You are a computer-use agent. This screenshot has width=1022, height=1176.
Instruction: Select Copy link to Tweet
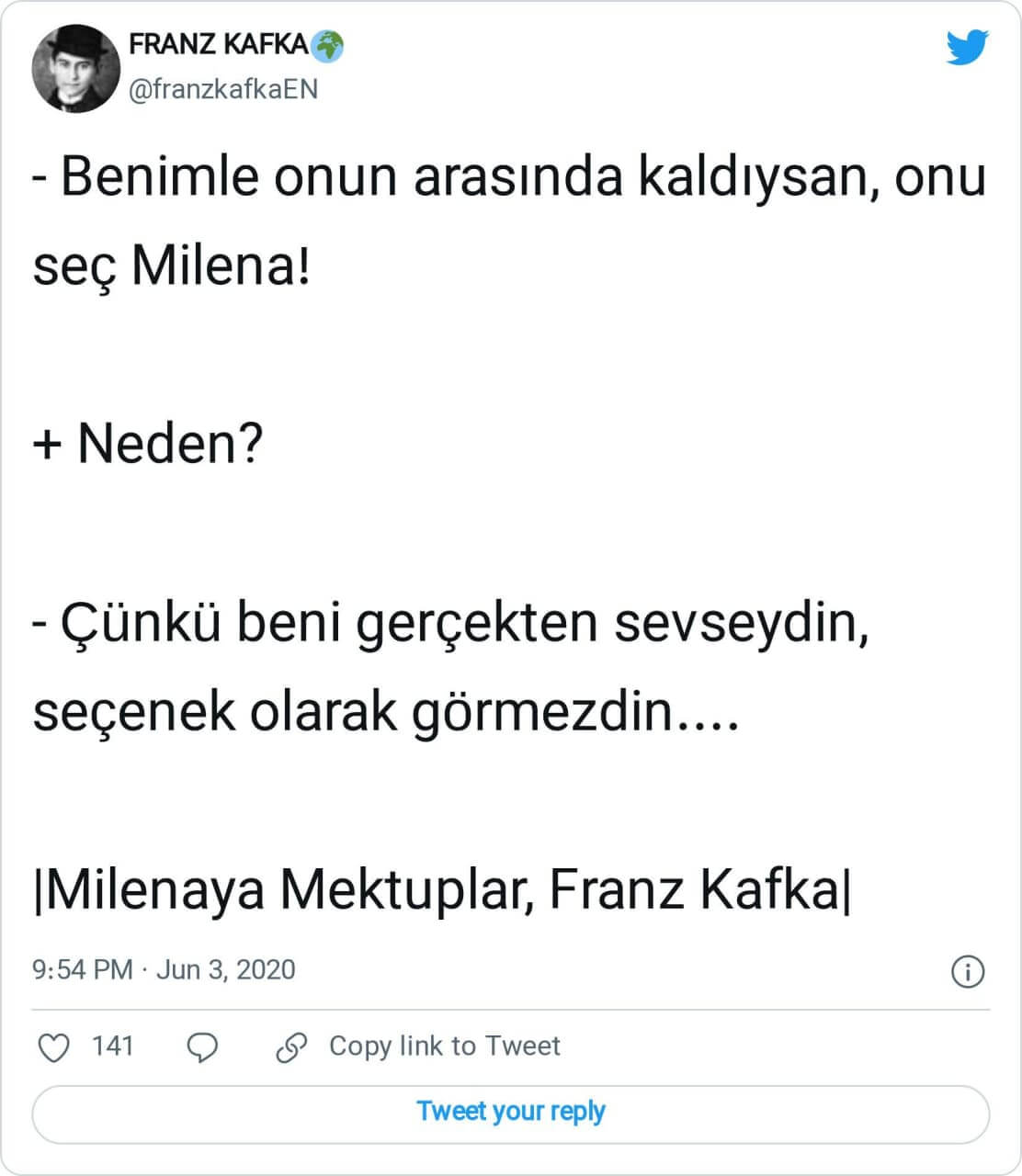444,1046
